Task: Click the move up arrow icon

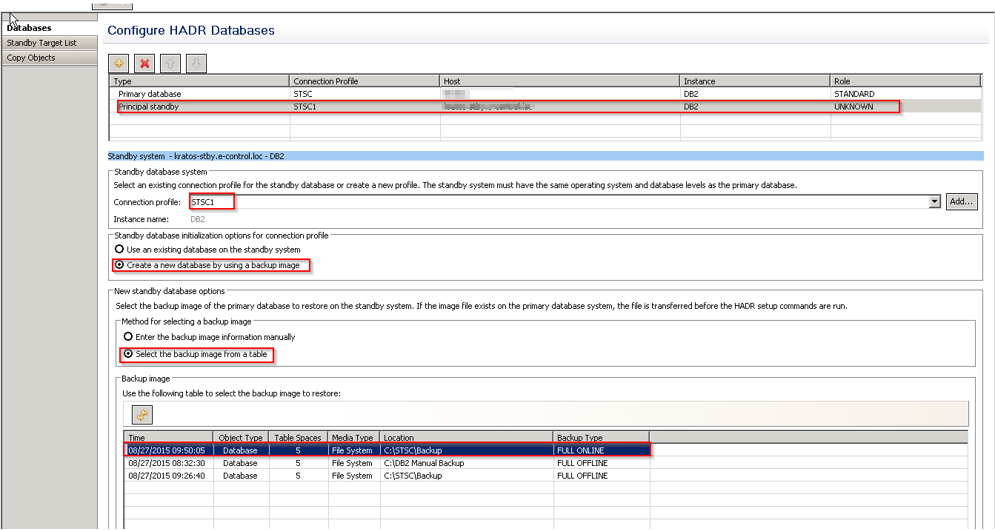Action: tap(171, 63)
